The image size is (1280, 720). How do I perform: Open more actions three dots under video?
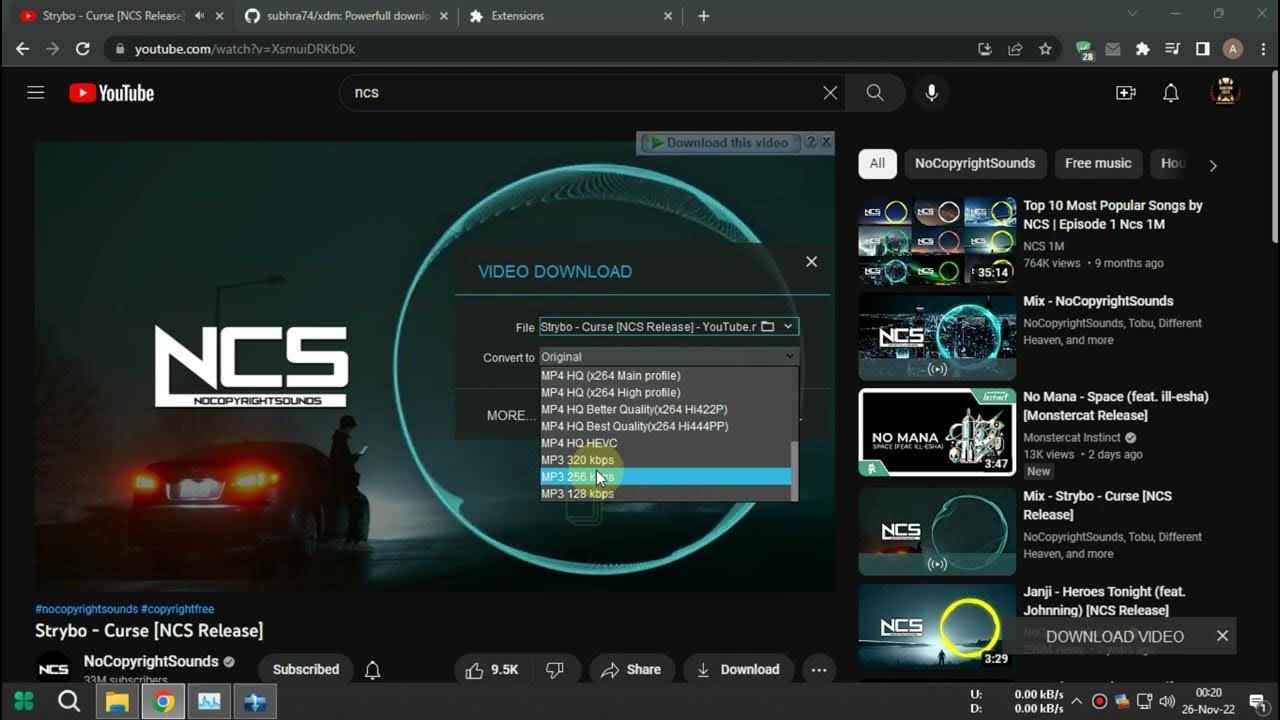[819, 670]
